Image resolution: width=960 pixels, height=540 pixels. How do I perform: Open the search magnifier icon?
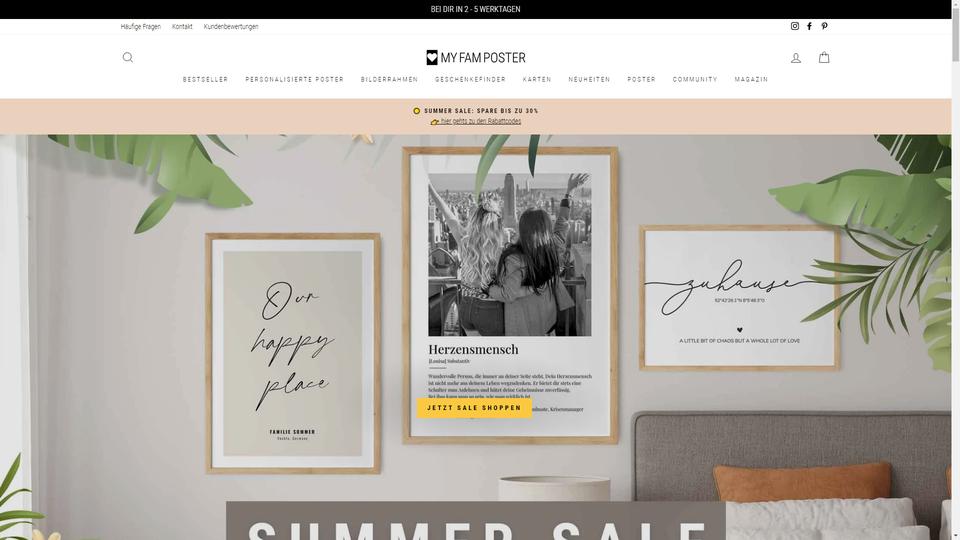coord(127,58)
